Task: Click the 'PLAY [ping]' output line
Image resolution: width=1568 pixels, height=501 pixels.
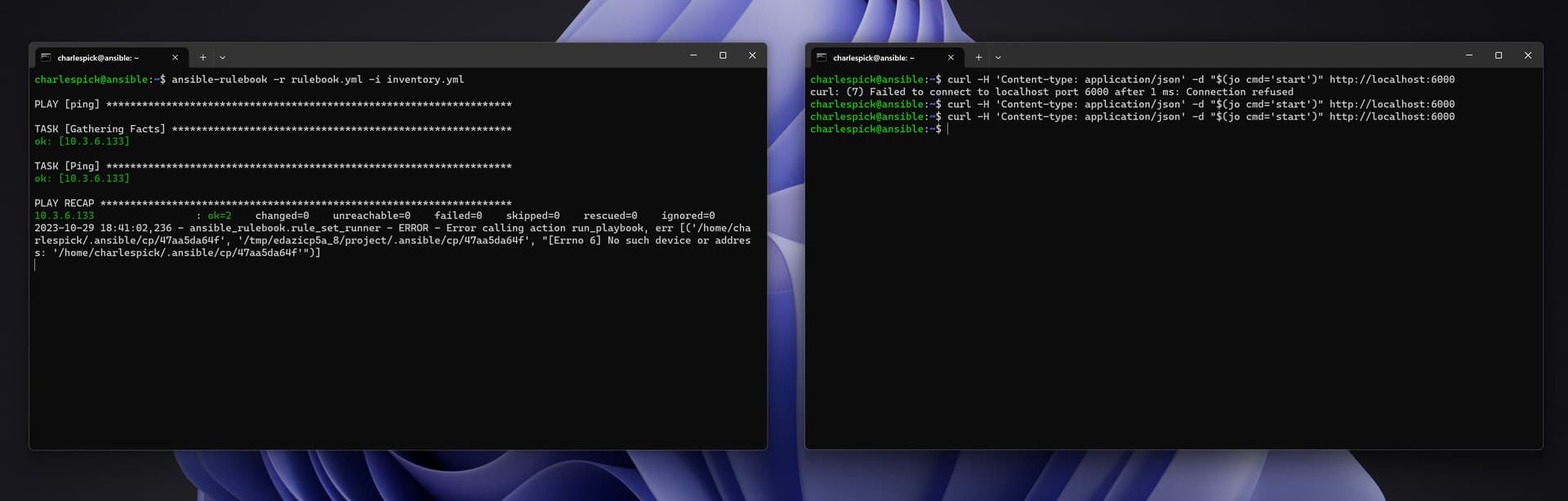Action: (x=273, y=105)
